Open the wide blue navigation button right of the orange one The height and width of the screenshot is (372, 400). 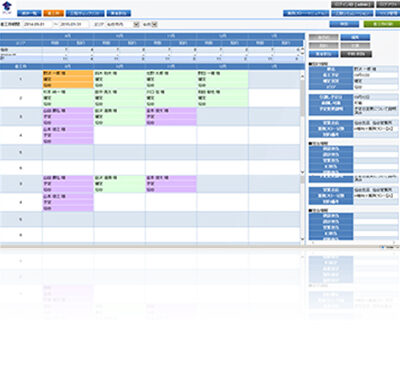(x=85, y=13)
